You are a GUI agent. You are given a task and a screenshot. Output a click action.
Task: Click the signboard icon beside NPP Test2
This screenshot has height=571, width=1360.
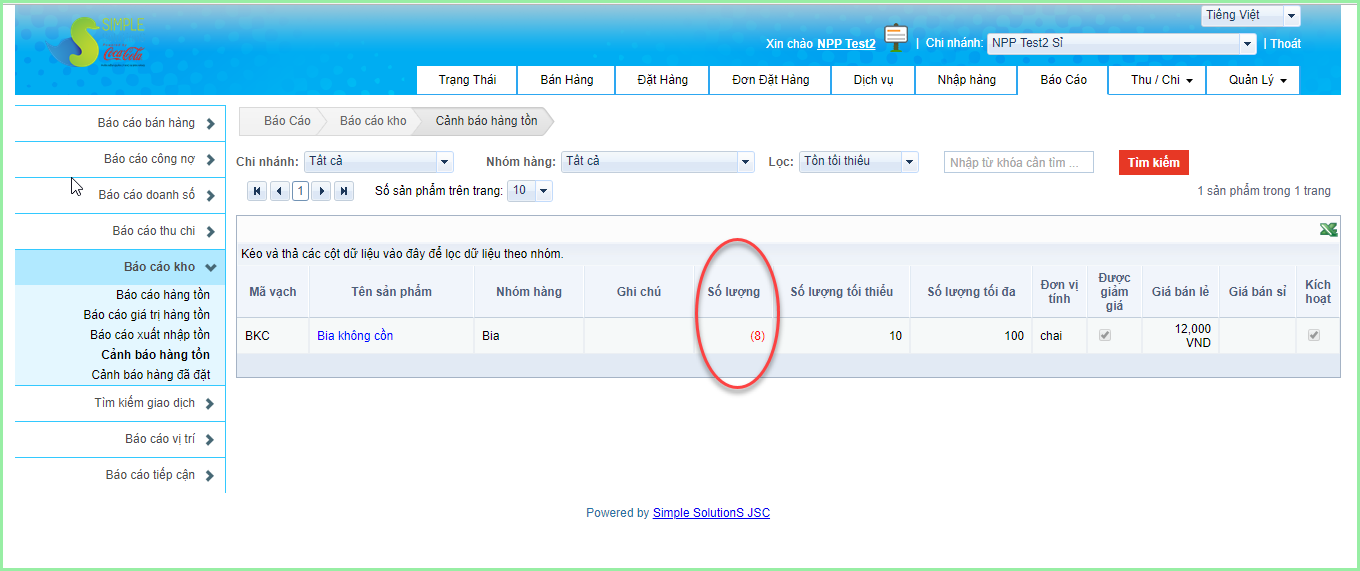click(896, 39)
